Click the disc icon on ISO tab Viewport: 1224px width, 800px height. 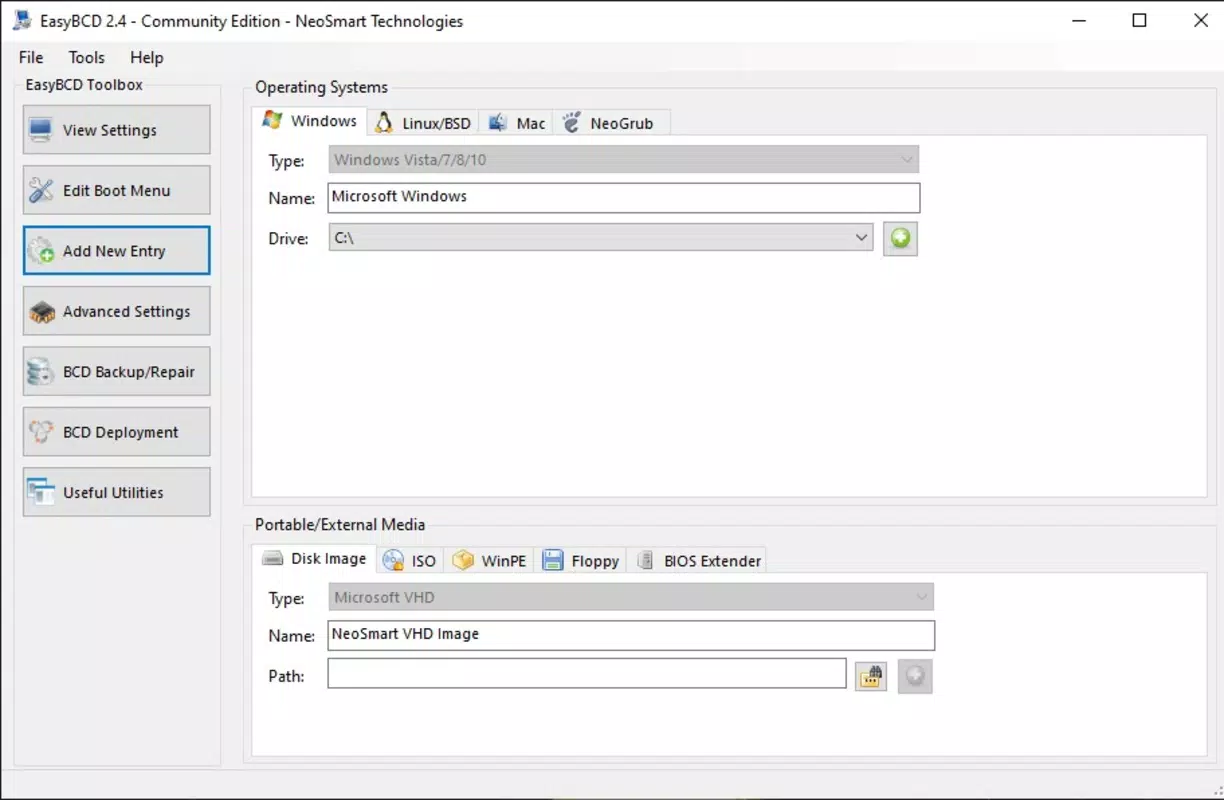pyautogui.click(x=393, y=560)
